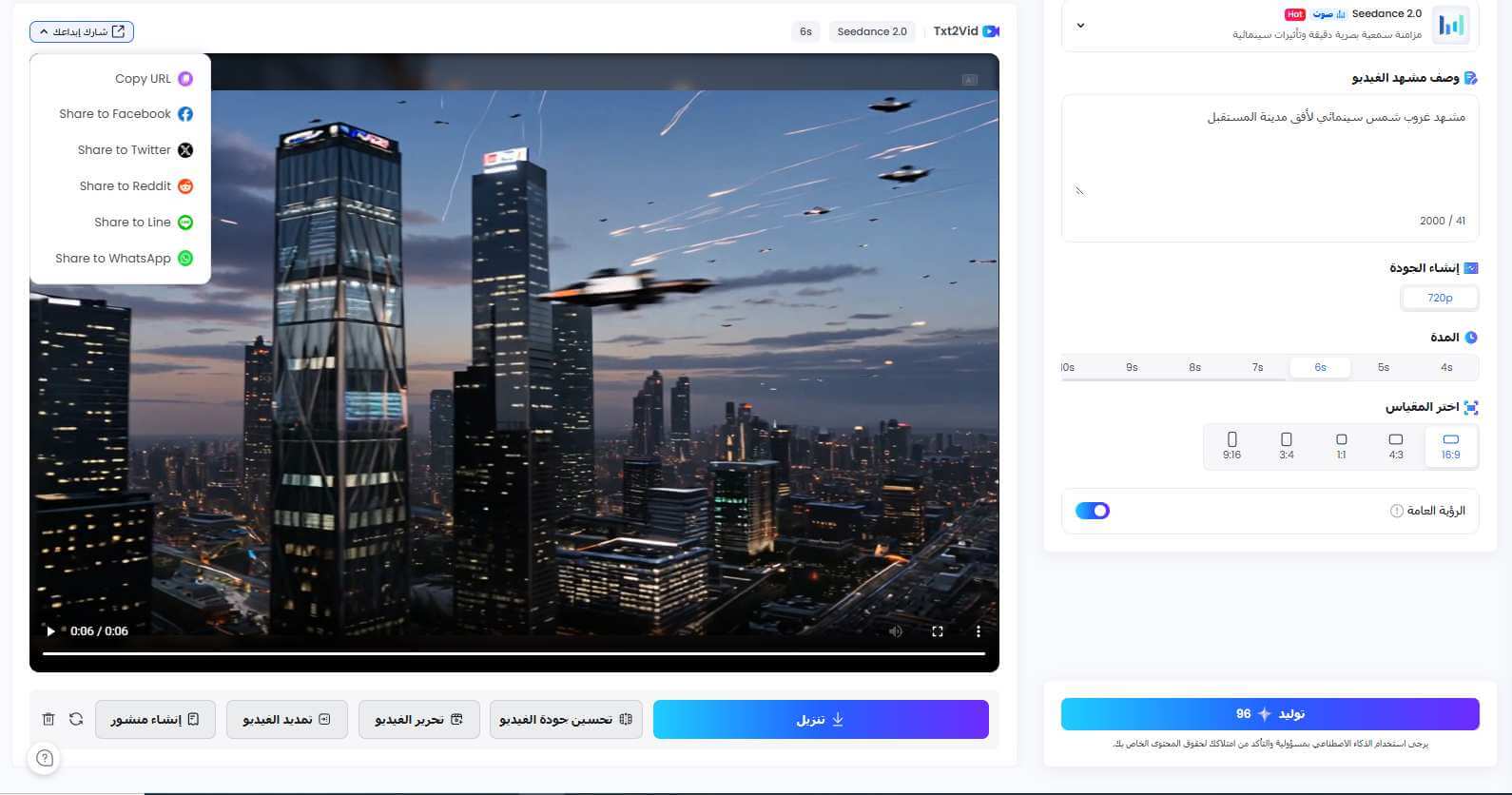This screenshot has height=795, width=1512.
Task: Select the 16:9 aspect ratio
Action: coord(1450,446)
